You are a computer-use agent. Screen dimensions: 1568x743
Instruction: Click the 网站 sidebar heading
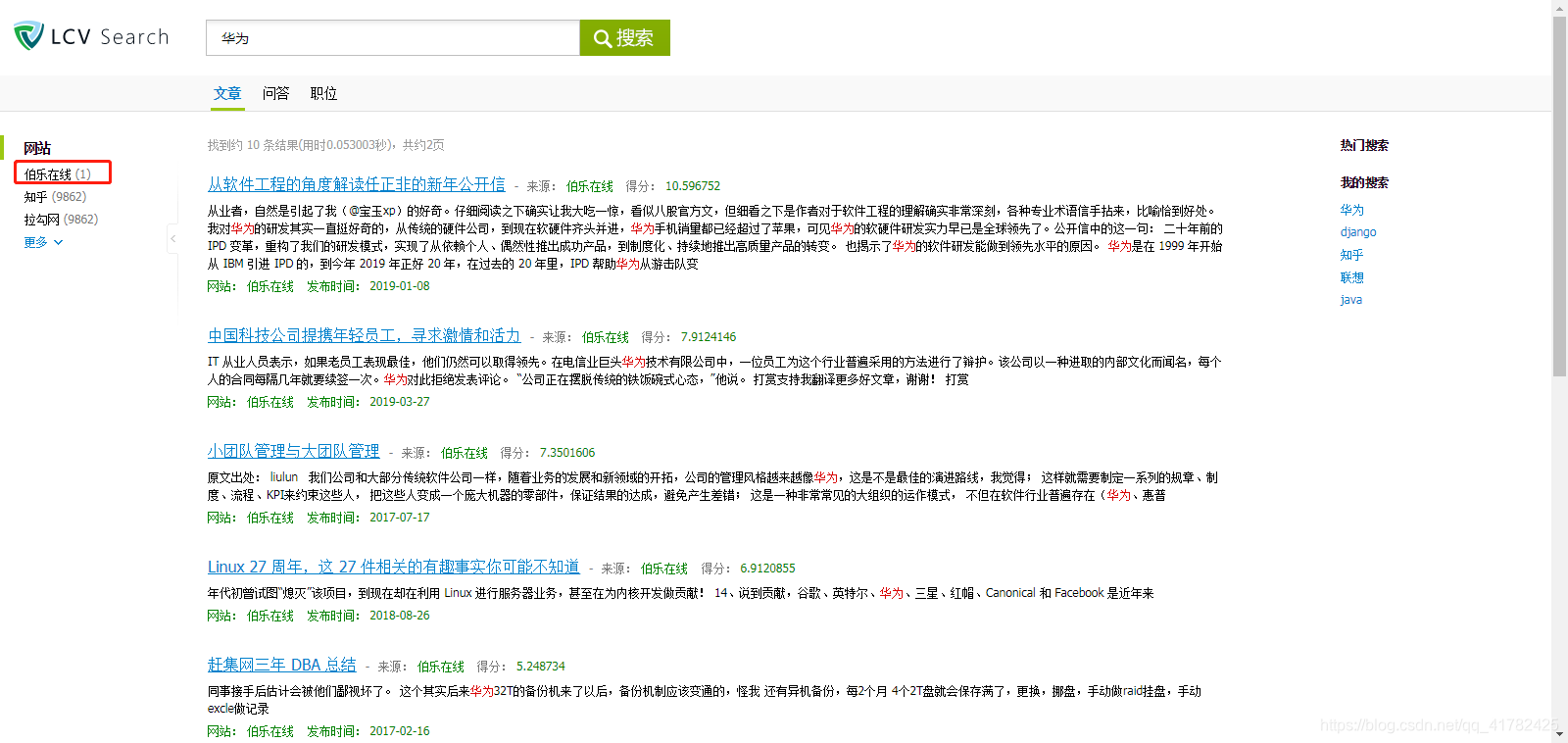pos(37,148)
